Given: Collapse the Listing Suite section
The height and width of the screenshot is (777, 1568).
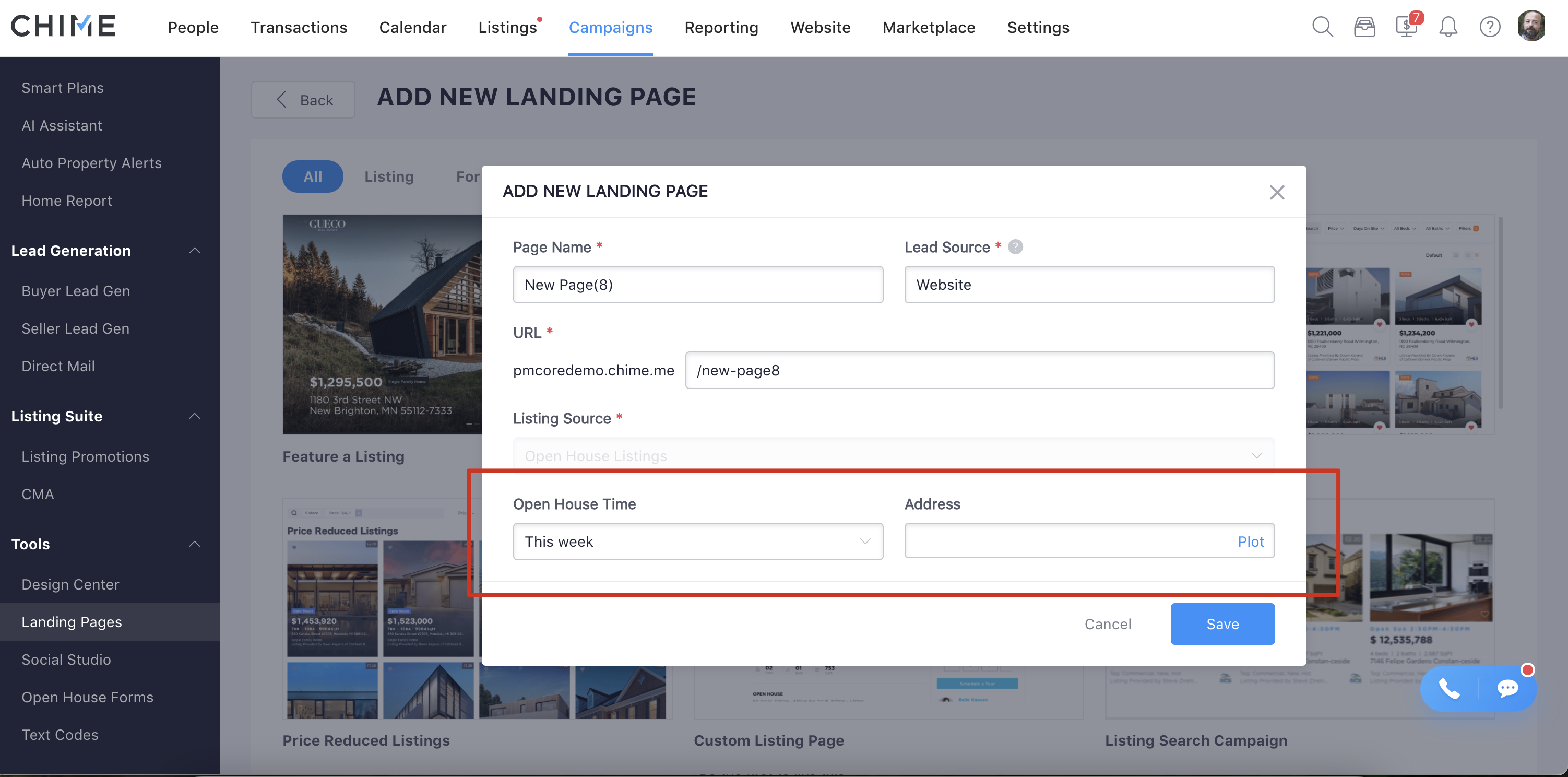Looking at the screenshot, I should [195, 416].
